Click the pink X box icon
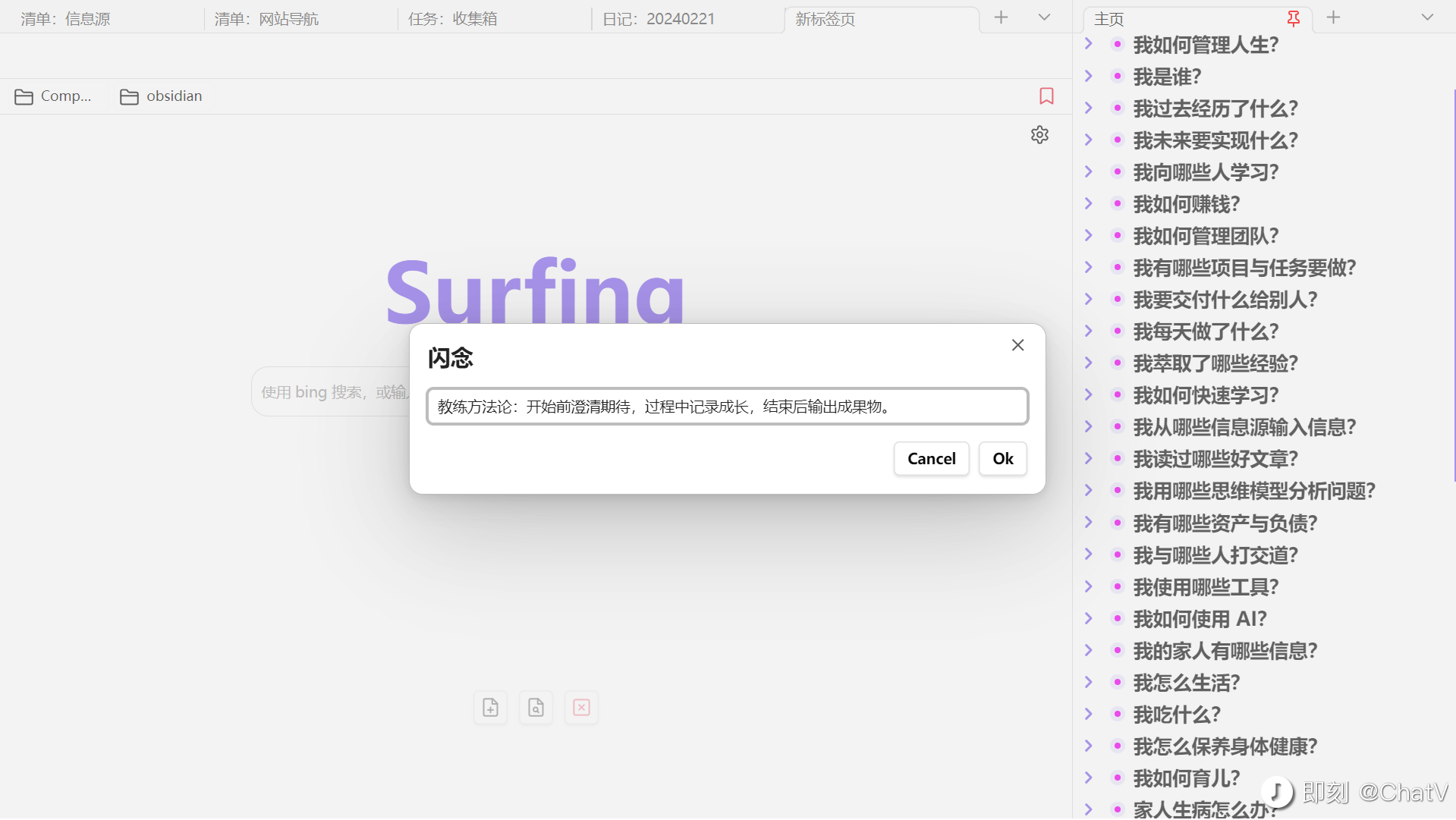 pos(581,708)
